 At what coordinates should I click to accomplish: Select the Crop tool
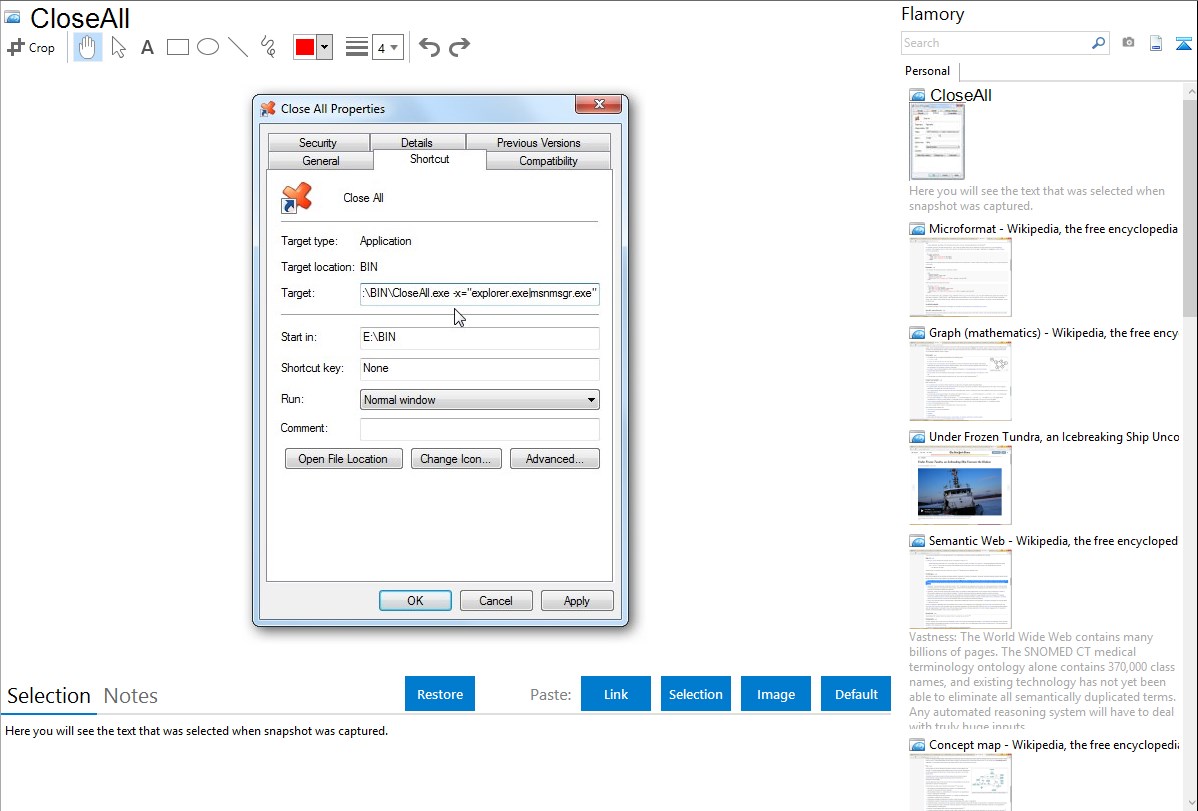(31, 47)
